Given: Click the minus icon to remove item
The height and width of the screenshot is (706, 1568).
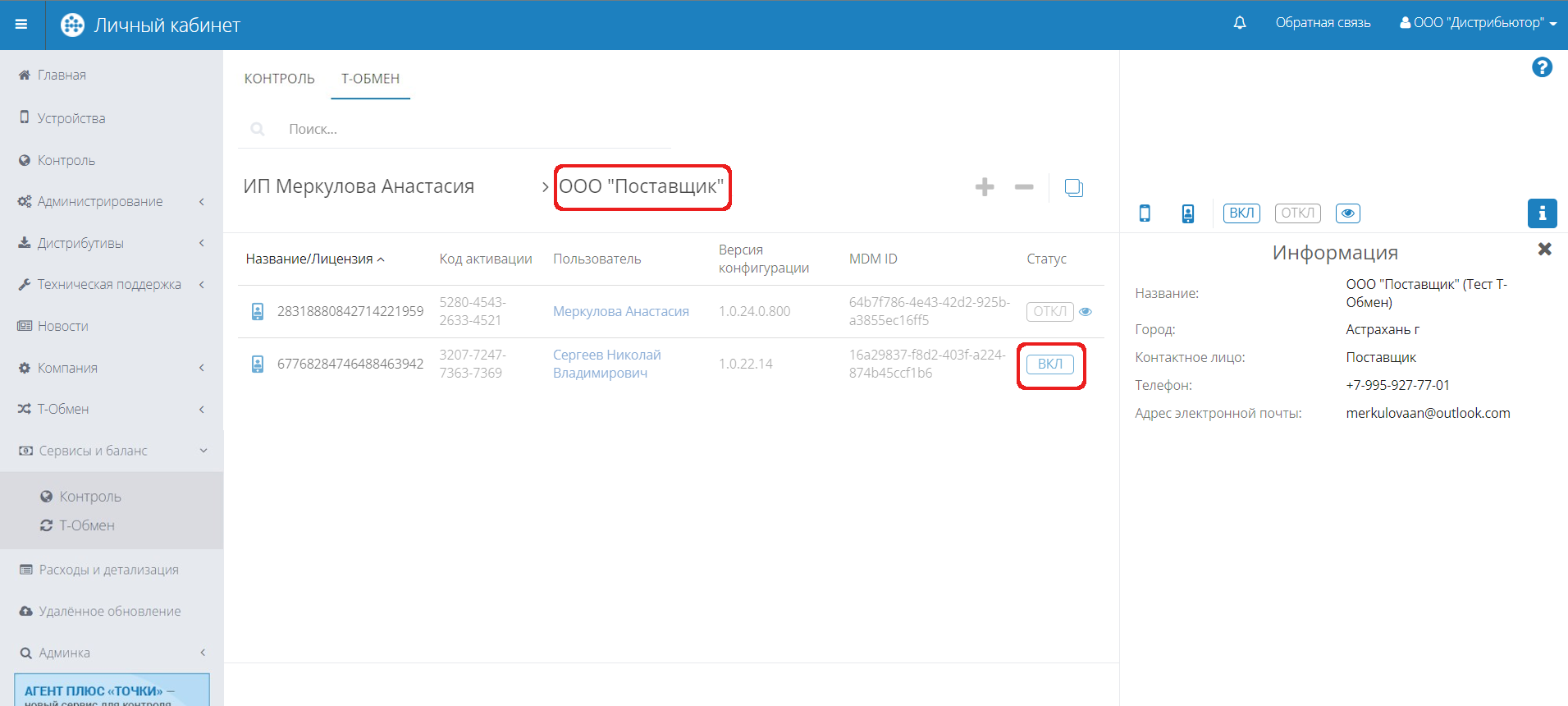Looking at the screenshot, I should 1023,187.
